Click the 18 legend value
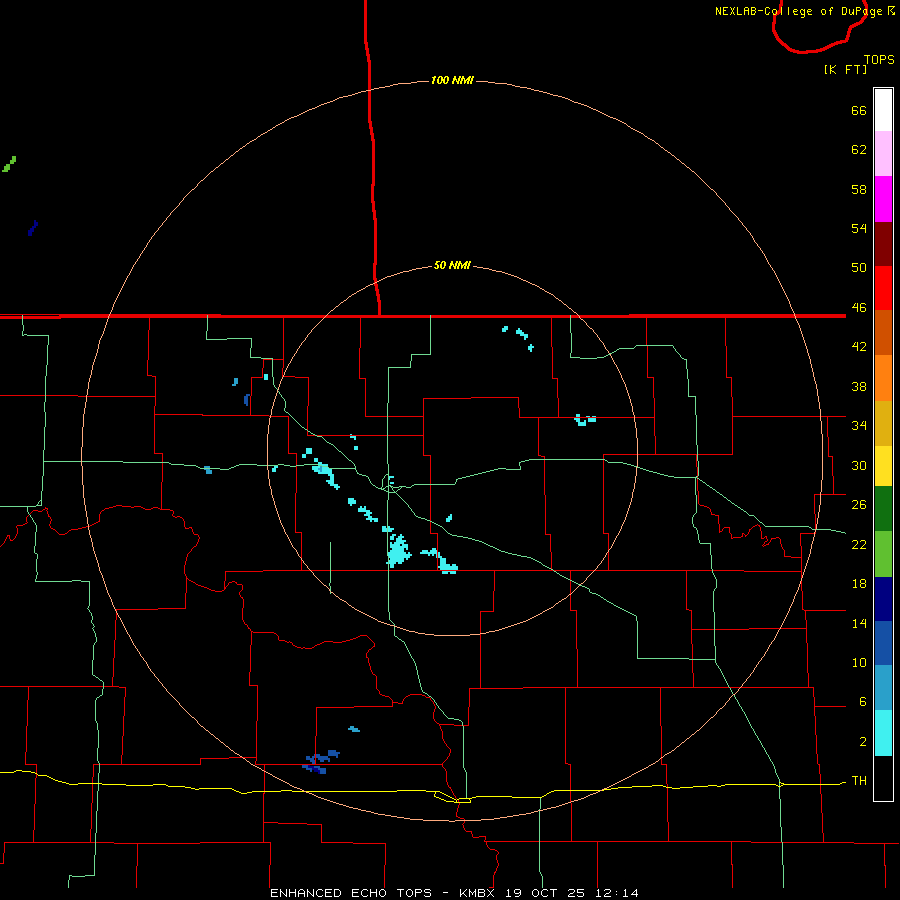Viewport: 900px width, 900px height. tap(859, 584)
